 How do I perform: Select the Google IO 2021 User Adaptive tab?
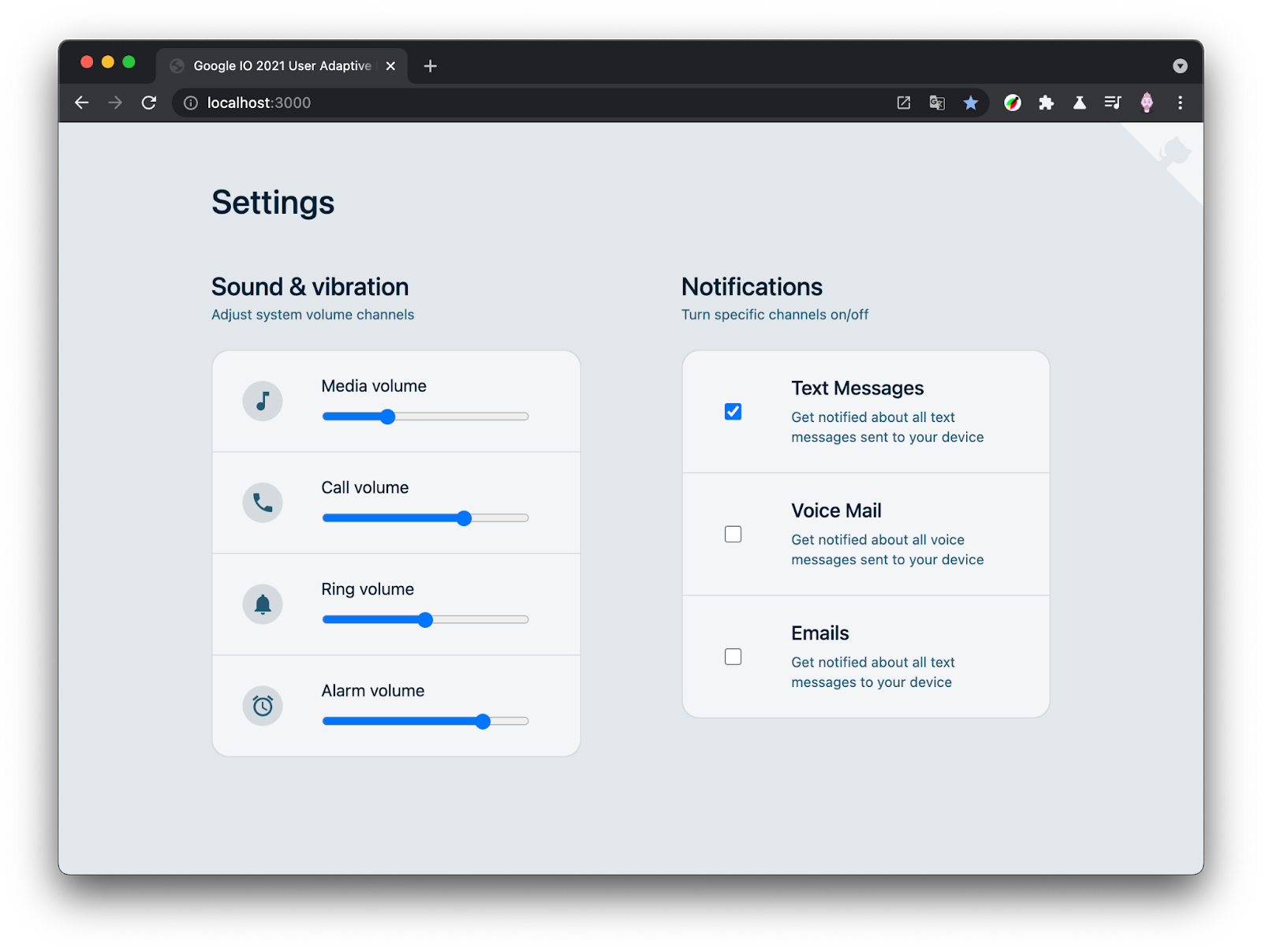point(282,66)
